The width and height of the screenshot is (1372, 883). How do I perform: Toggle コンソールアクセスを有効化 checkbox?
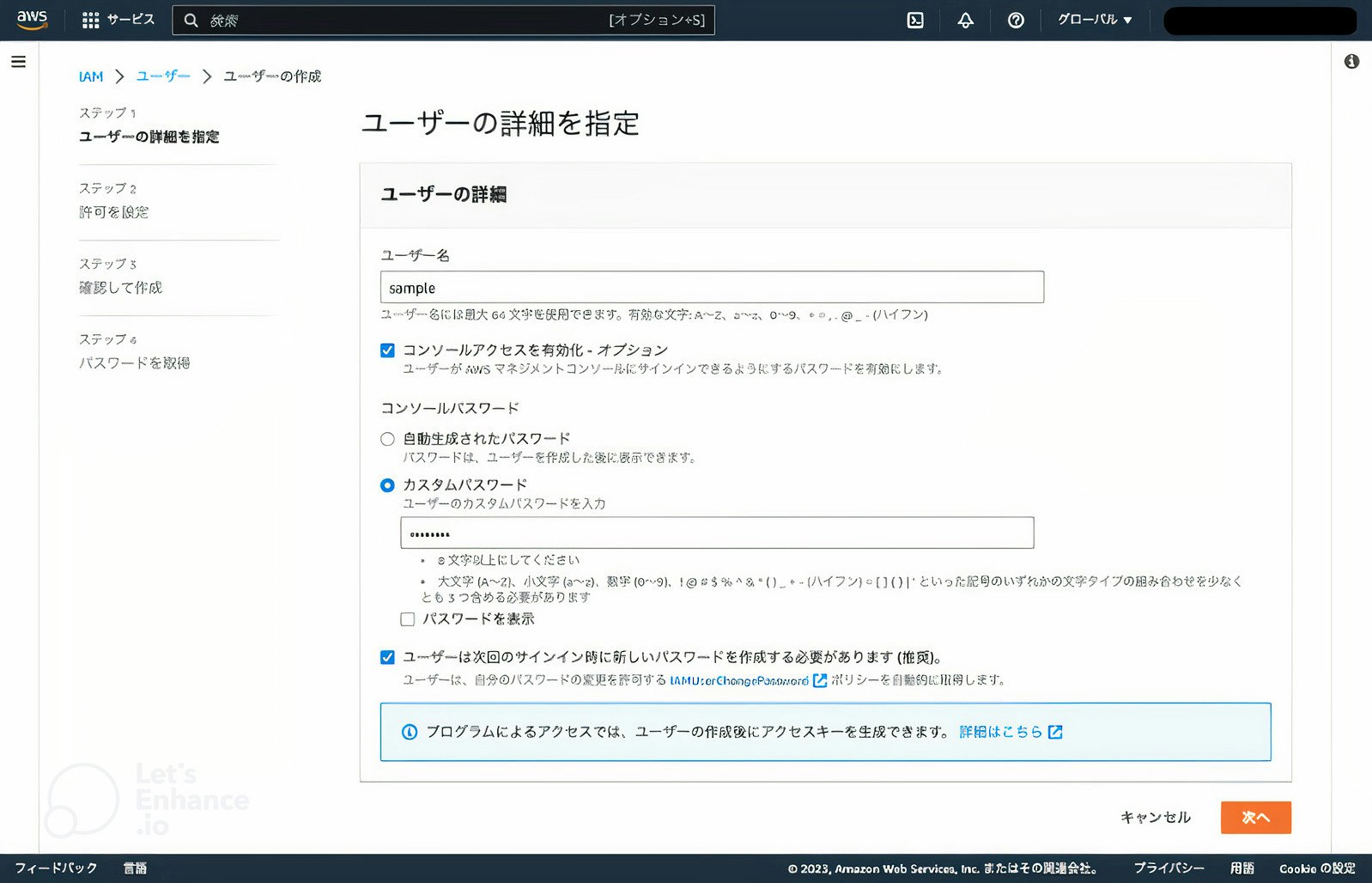[387, 350]
